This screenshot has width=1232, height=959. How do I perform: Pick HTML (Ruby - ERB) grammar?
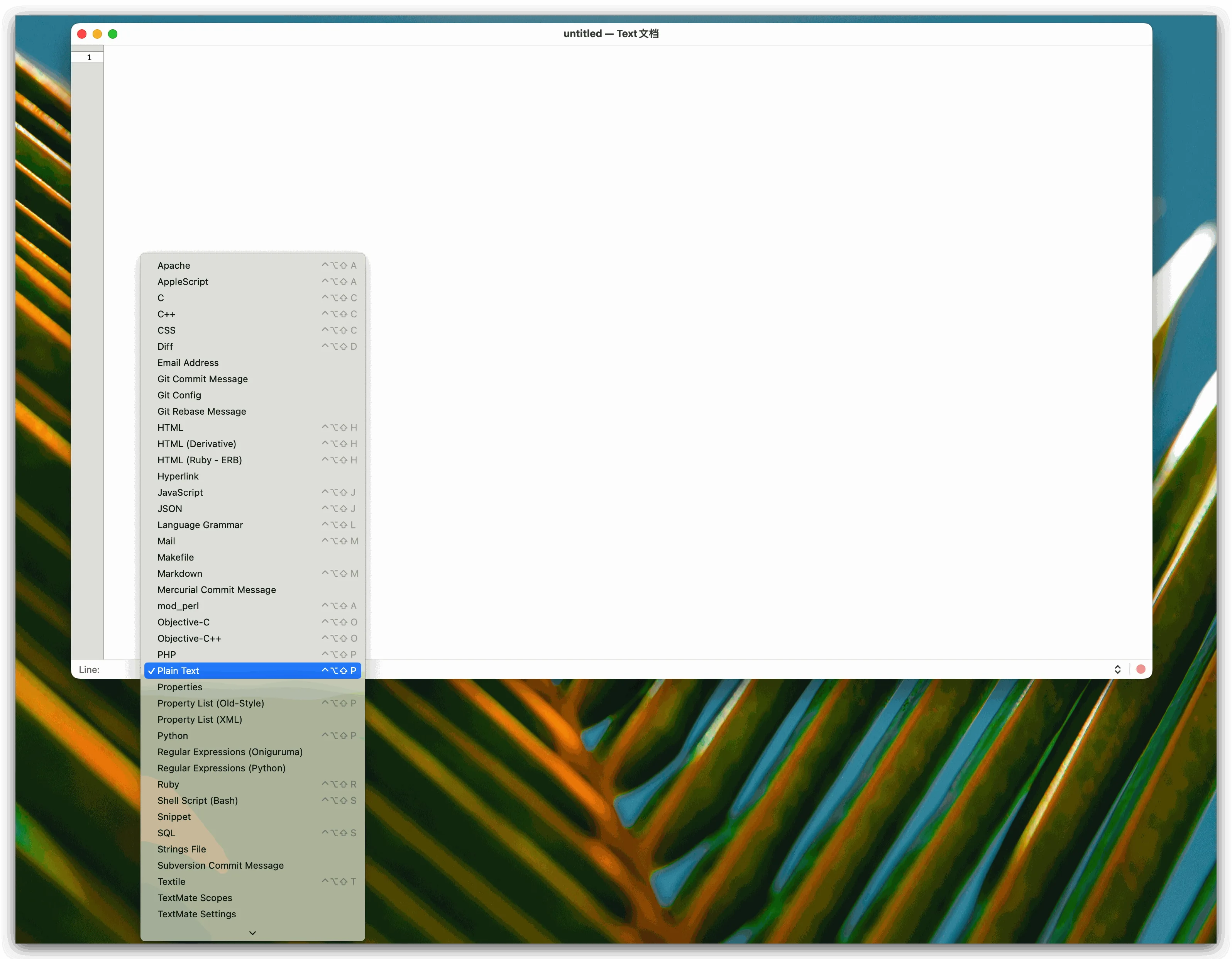(199, 460)
